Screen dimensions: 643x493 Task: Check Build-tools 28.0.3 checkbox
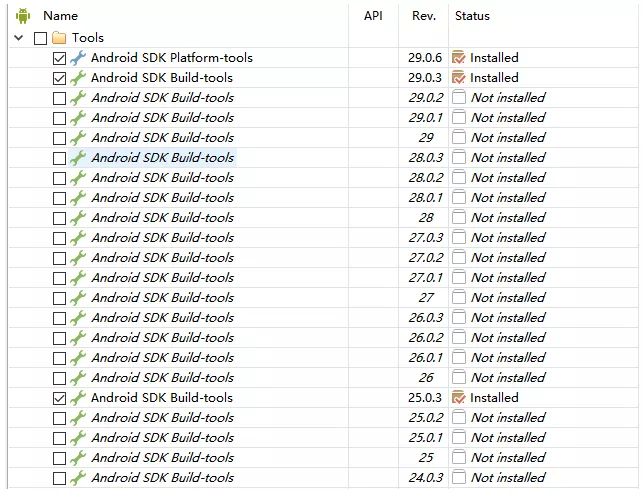coord(59,158)
